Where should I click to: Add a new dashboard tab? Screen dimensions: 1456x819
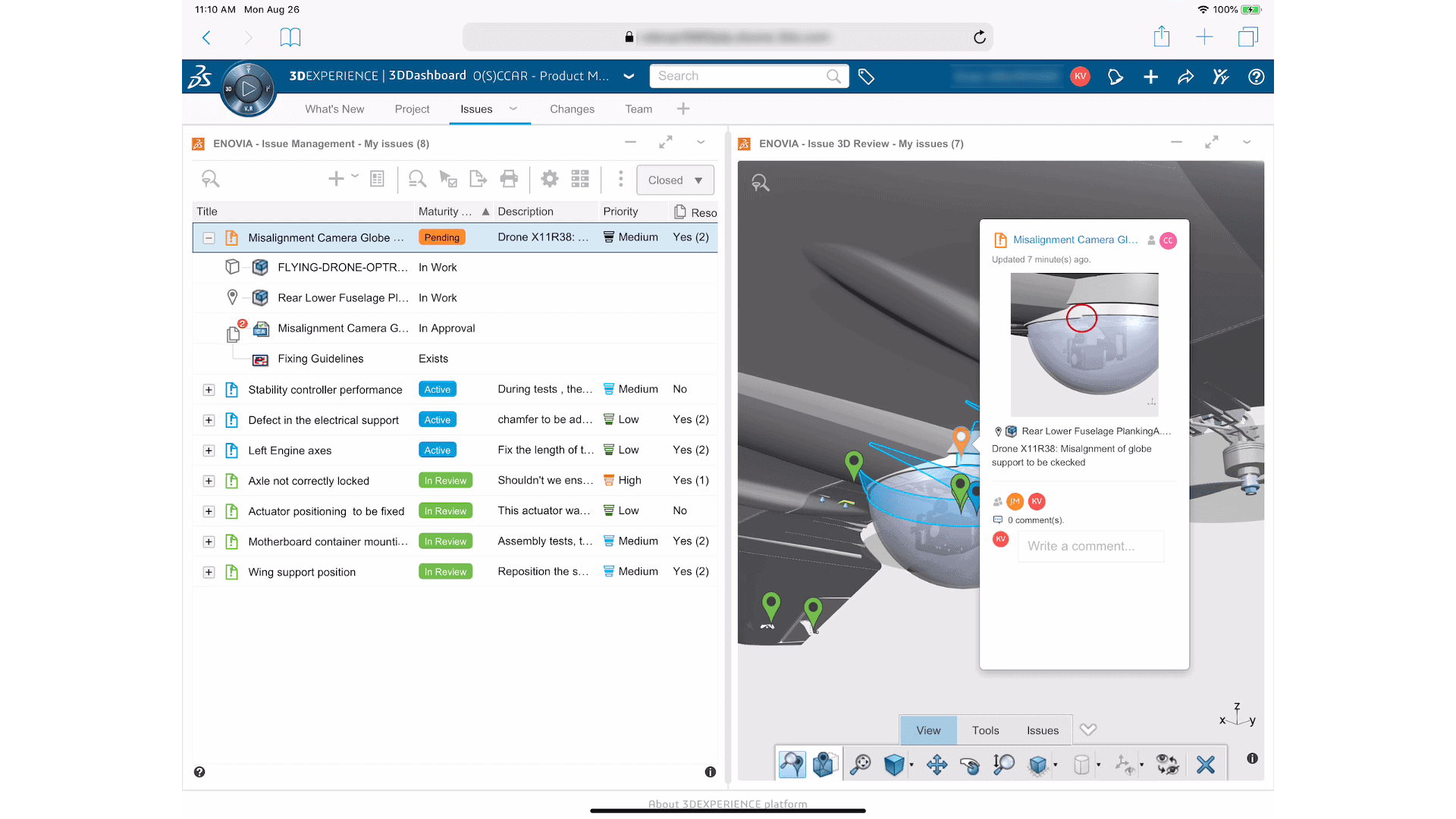[683, 108]
